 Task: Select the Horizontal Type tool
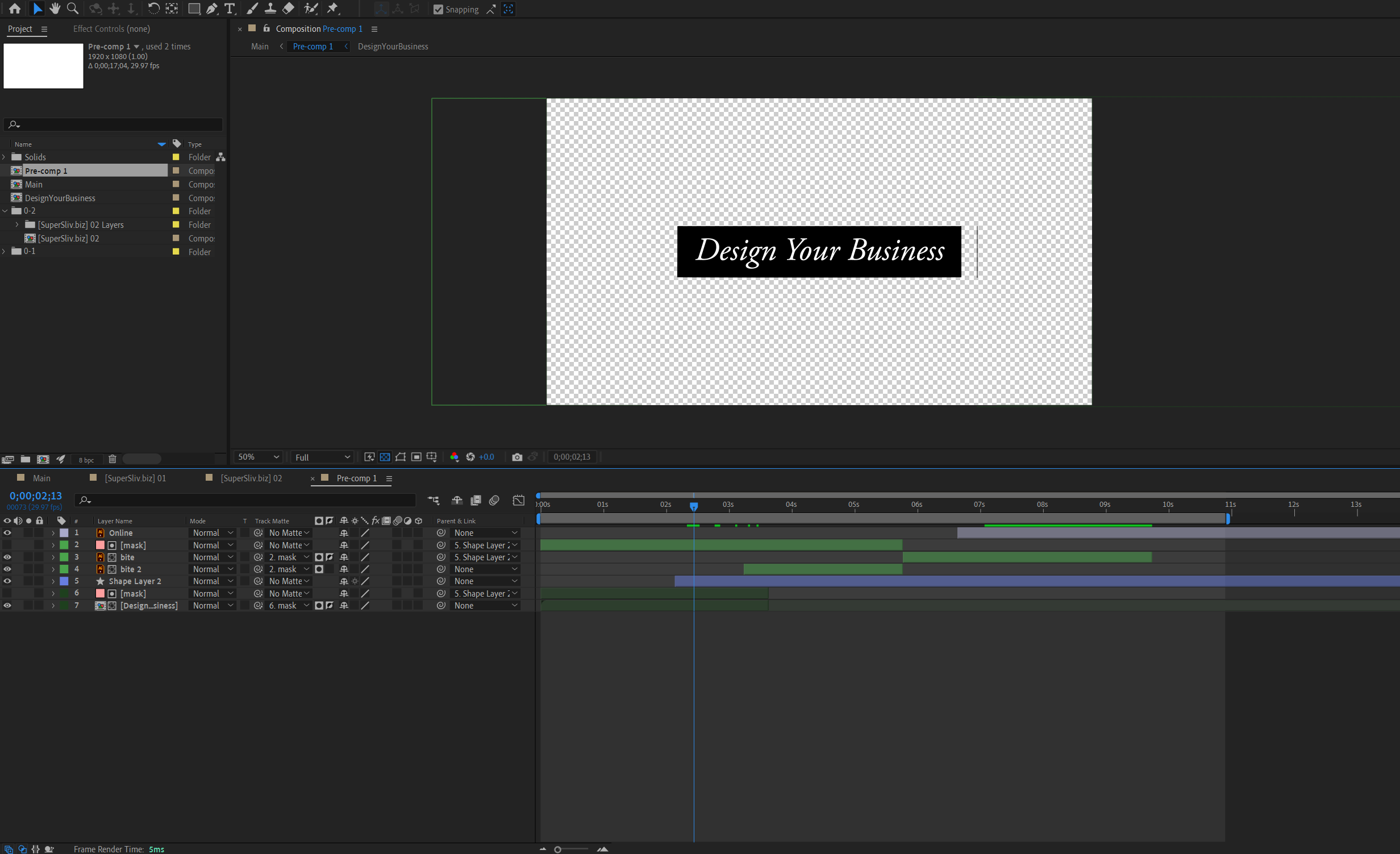pos(230,9)
